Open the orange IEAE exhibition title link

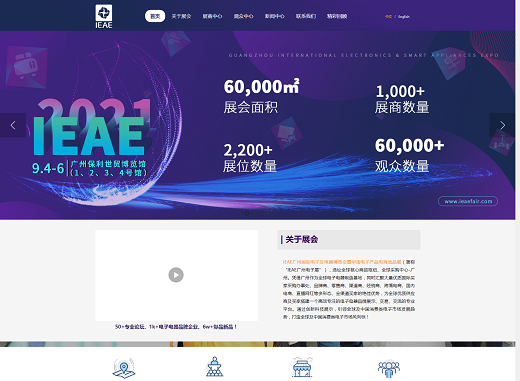pos(342,262)
